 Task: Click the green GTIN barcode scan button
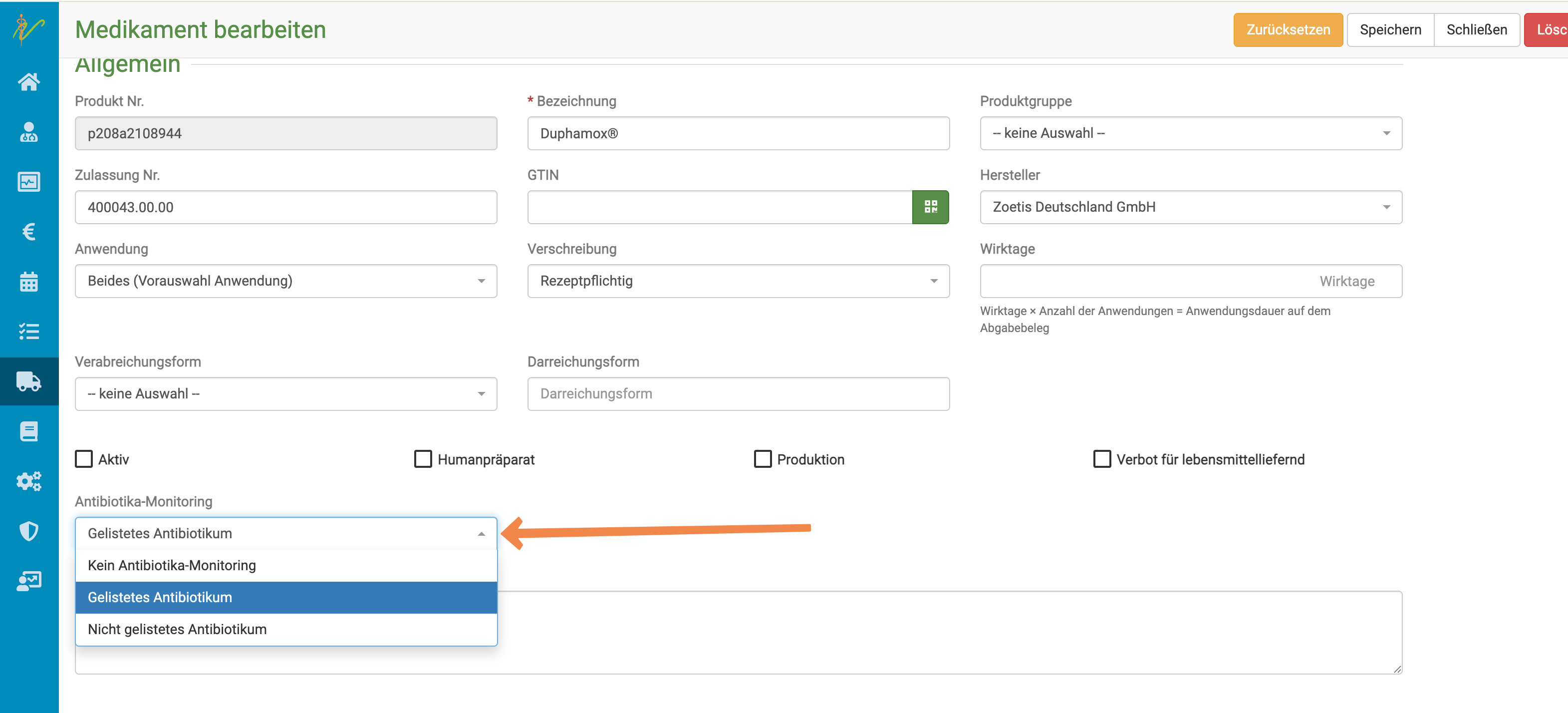(930, 207)
